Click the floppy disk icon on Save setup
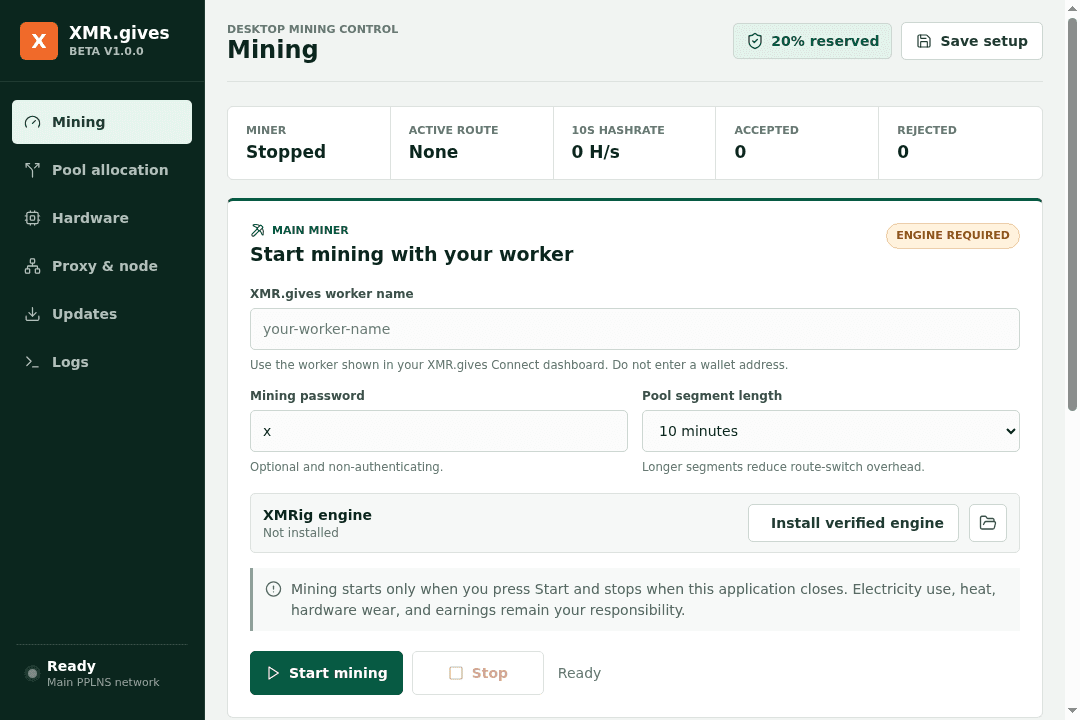Viewport: 1080px width, 720px height. [924, 41]
